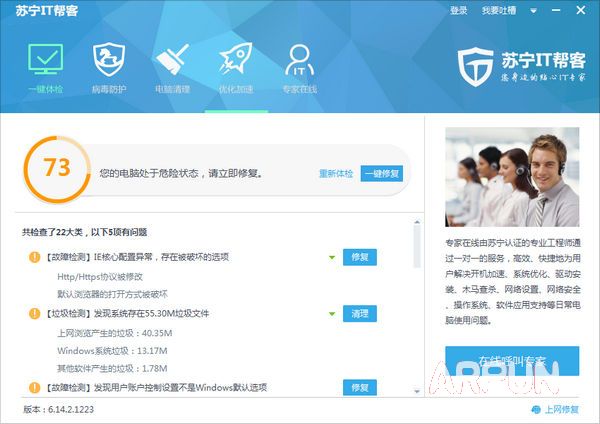Click the 默认浏览器的打开方式被破坏 entry
The image size is (600, 424).
click(112, 294)
